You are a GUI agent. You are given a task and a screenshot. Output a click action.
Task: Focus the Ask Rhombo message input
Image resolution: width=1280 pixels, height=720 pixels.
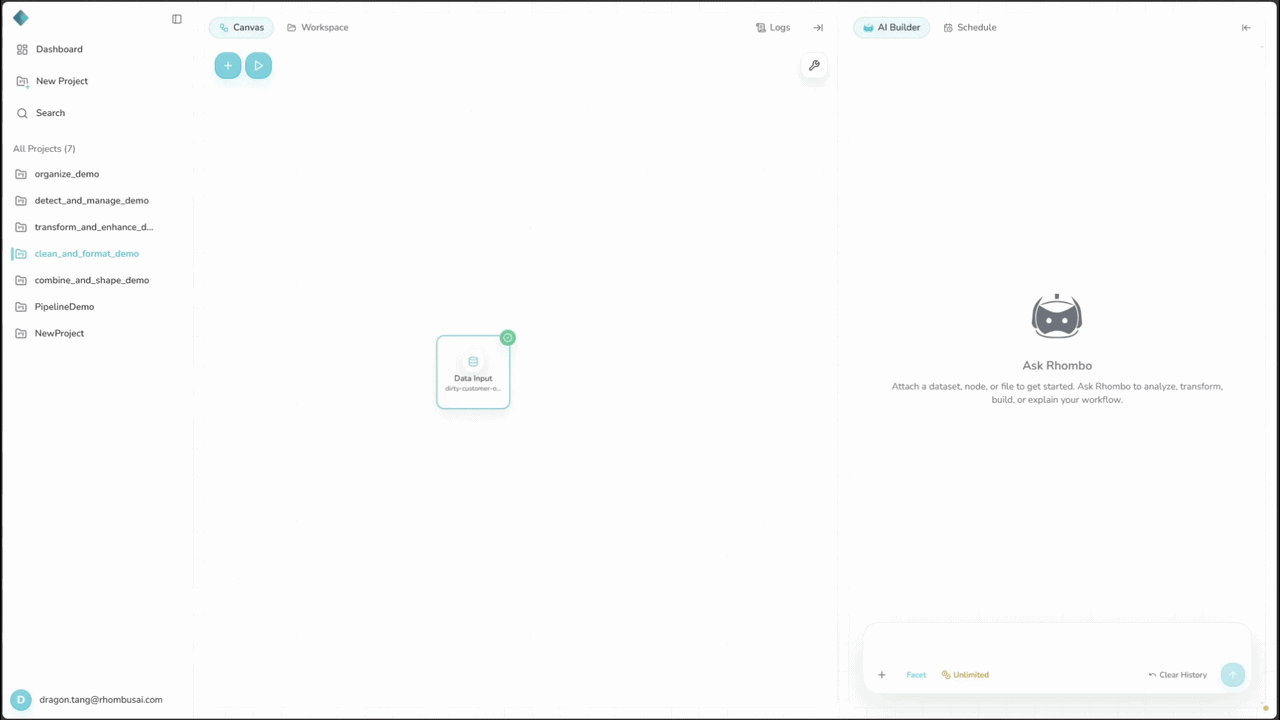click(1057, 643)
